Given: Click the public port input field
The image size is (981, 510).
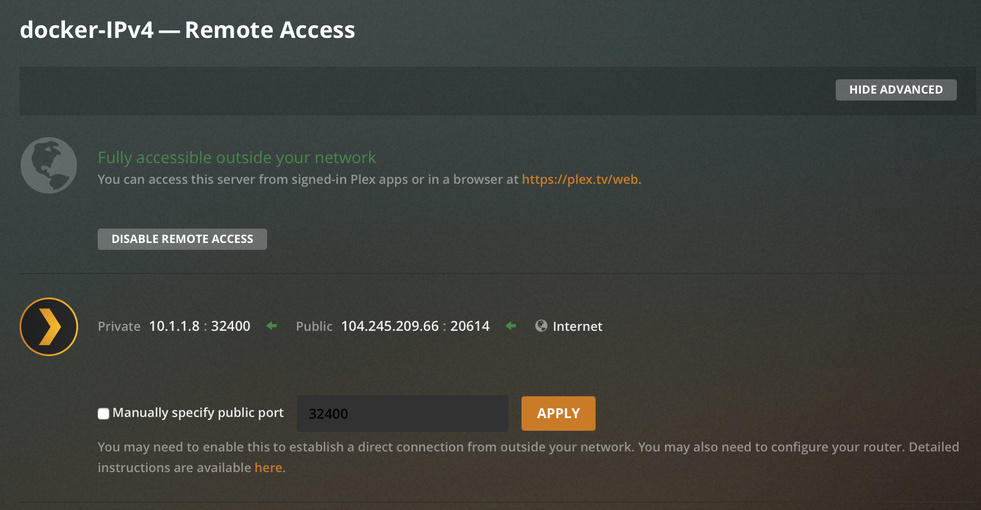Looking at the screenshot, I should pos(402,414).
